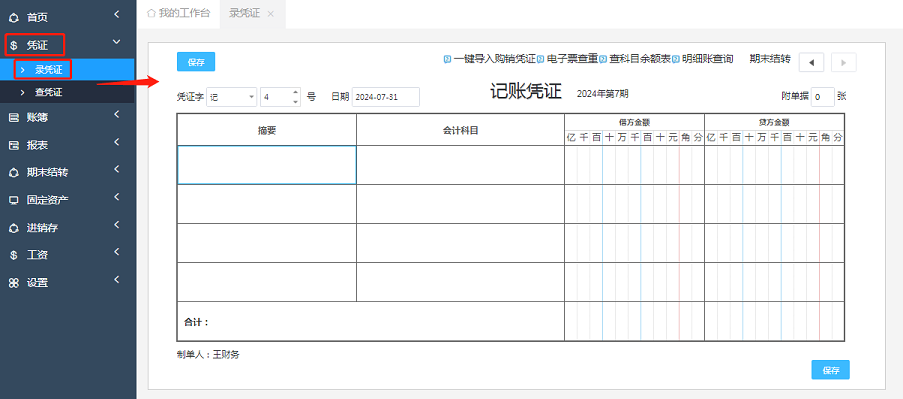This screenshot has width=903, height=399.
Task: Open the 明细账查询 link
Action: click(707, 59)
